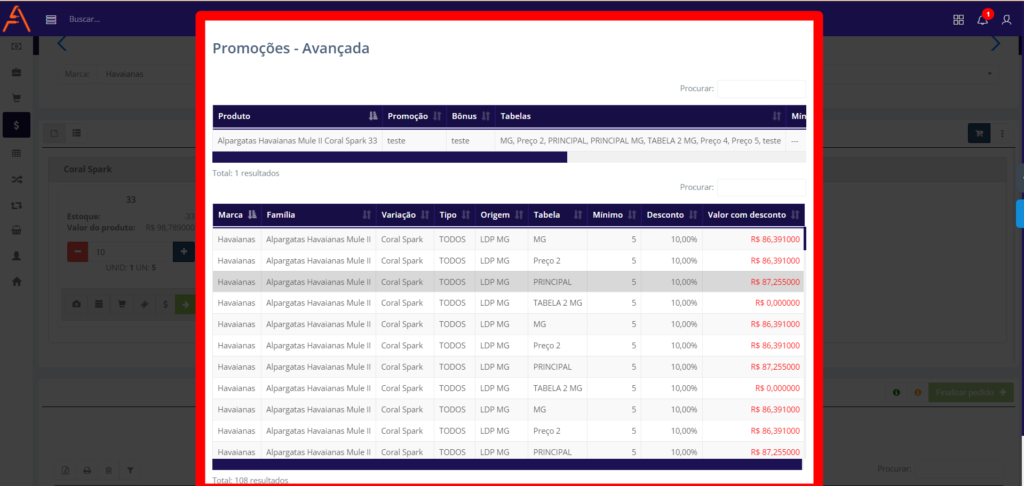Open the hamburger menu icon beside Buscar

click(x=51, y=20)
